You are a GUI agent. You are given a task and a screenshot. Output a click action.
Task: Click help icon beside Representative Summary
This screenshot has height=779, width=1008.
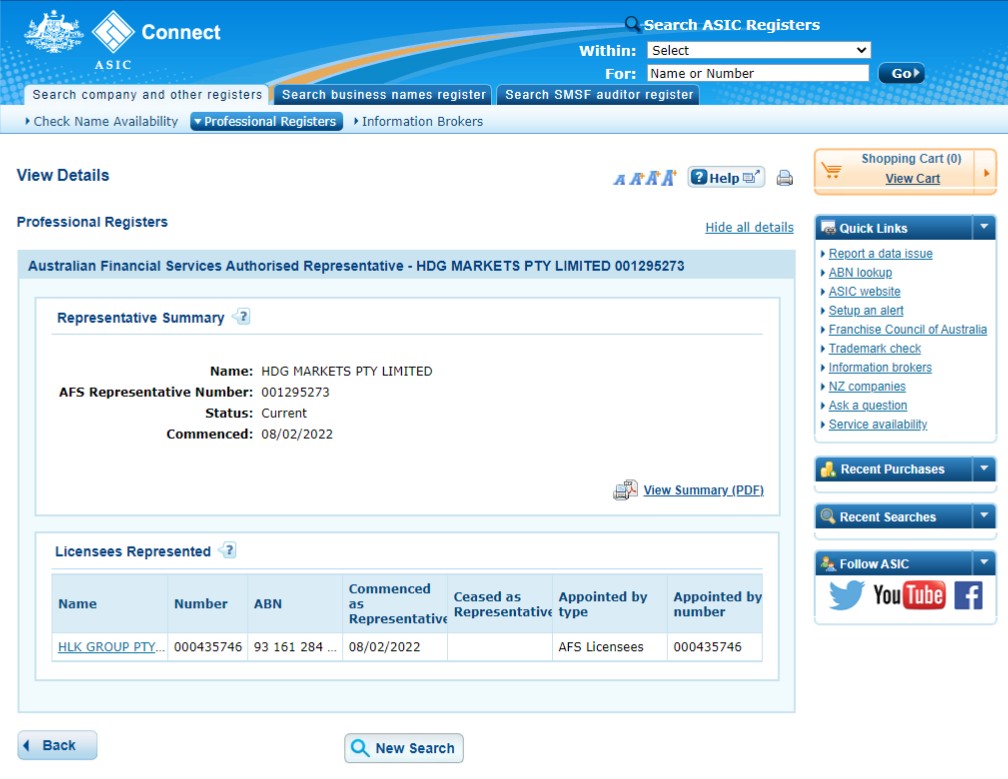[x=241, y=317]
